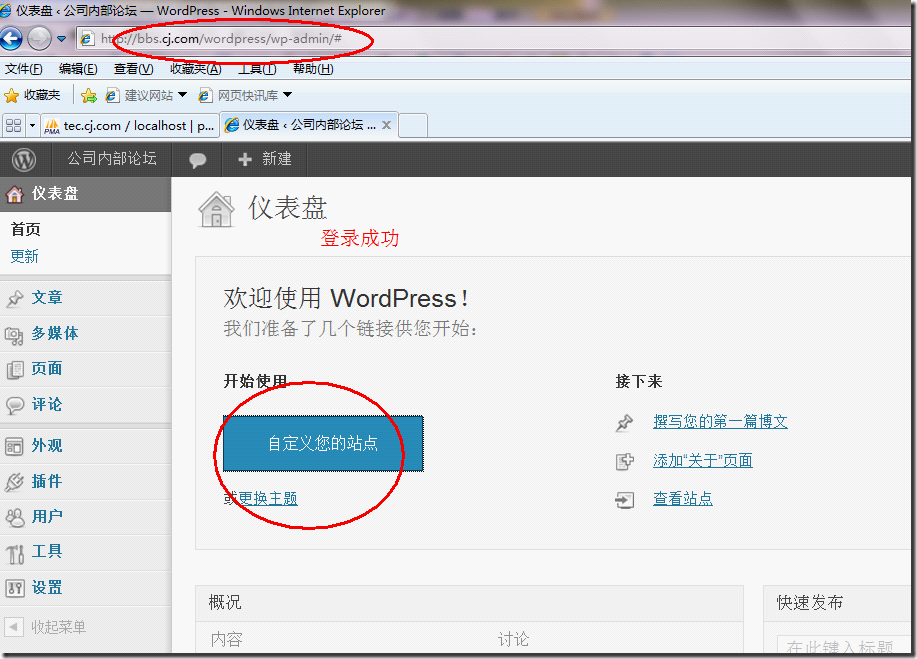Collapse the sidebar with 收起菜单
The image size is (917, 659).
pyautogui.click(x=45, y=627)
